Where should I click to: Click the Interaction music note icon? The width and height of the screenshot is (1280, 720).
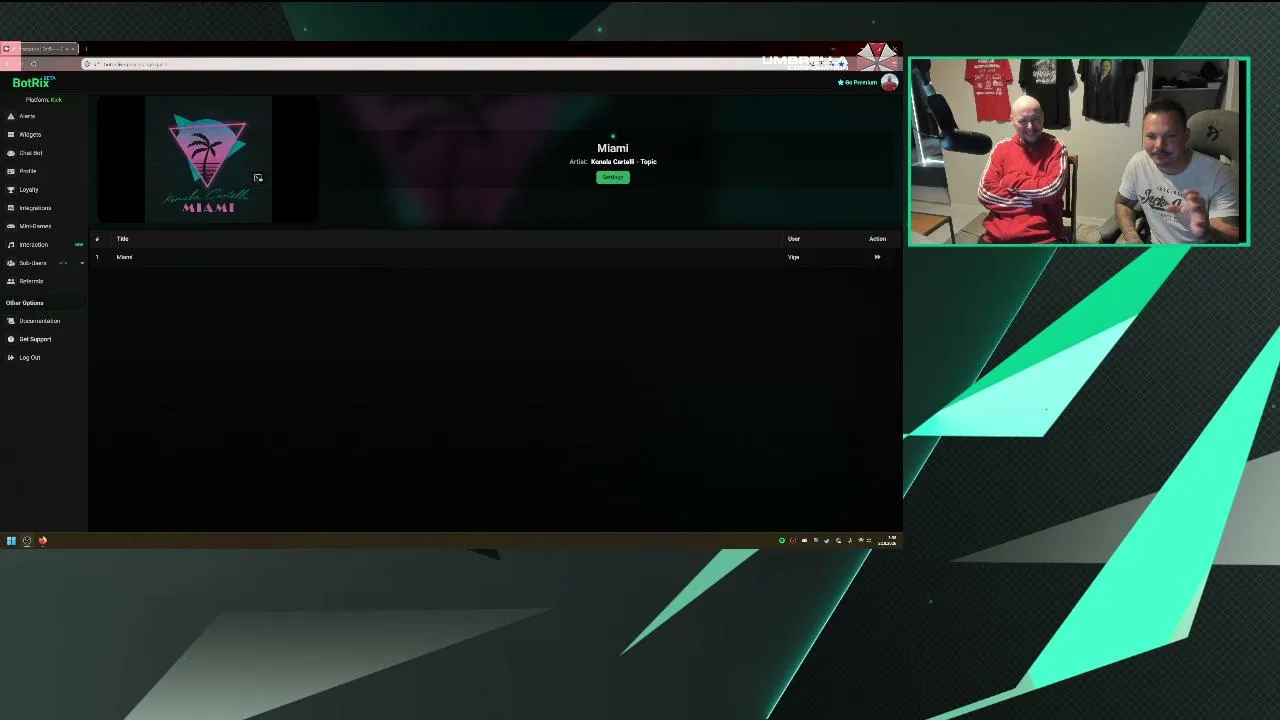(x=11, y=245)
